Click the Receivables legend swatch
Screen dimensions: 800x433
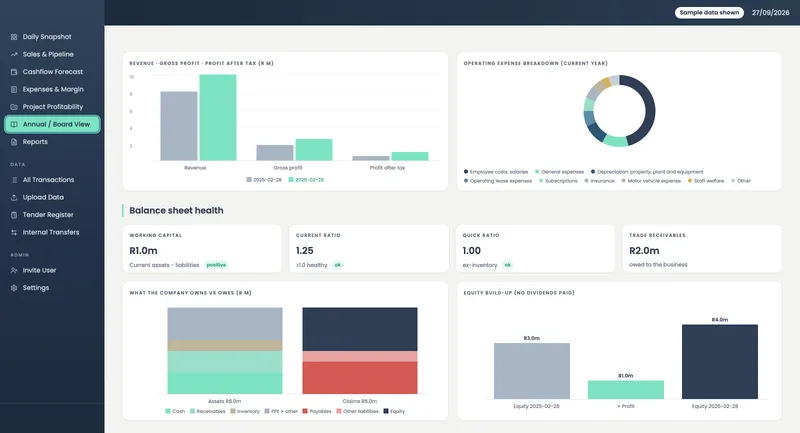pyautogui.click(x=192, y=411)
